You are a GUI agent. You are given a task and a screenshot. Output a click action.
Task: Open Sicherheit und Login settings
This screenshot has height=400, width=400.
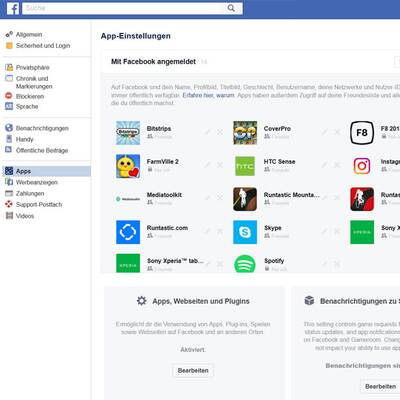tap(43, 46)
